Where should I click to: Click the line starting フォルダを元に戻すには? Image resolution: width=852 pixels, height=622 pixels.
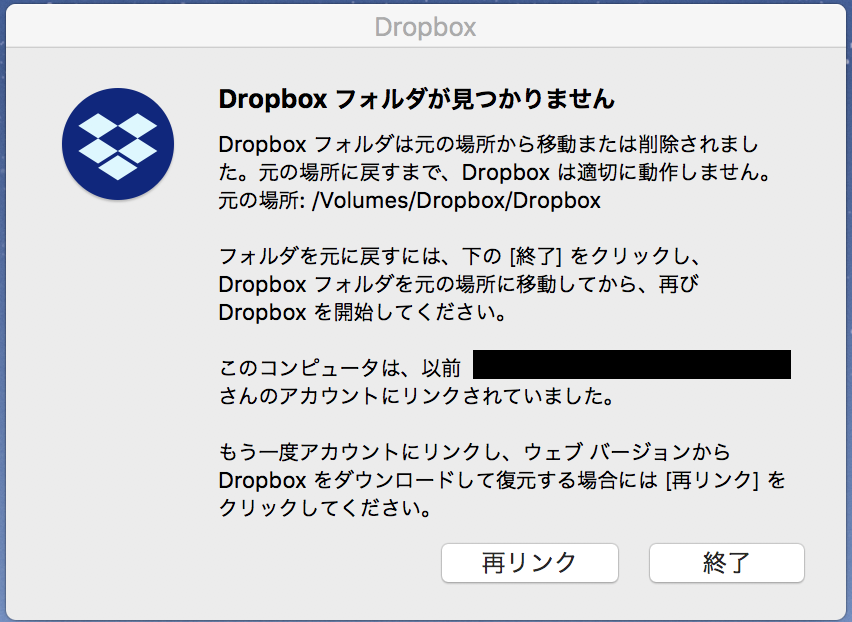pyautogui.click(x=461, y=256)
